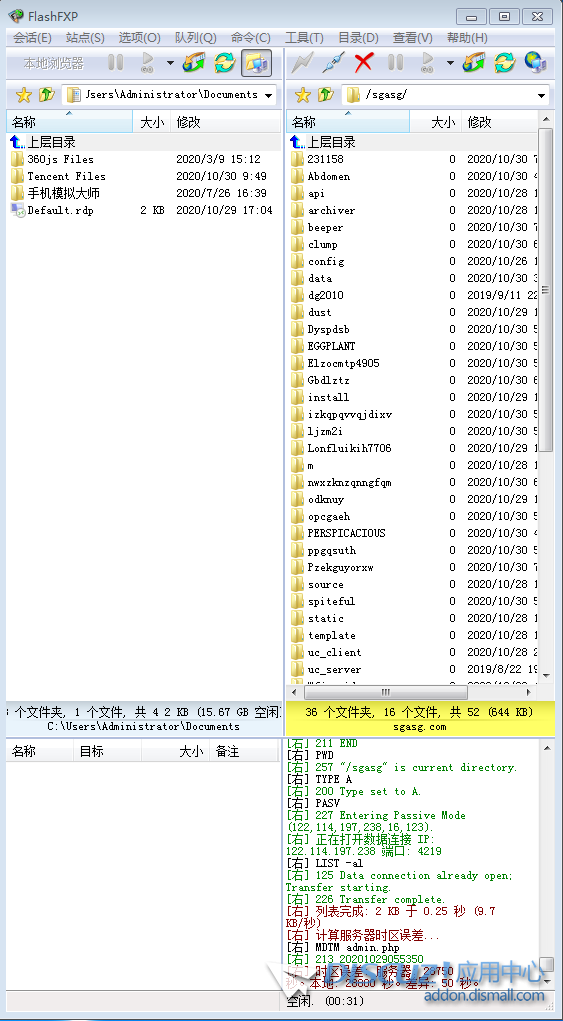Click the red X abort icon
563x1021 pixels.
click(364, 63)
